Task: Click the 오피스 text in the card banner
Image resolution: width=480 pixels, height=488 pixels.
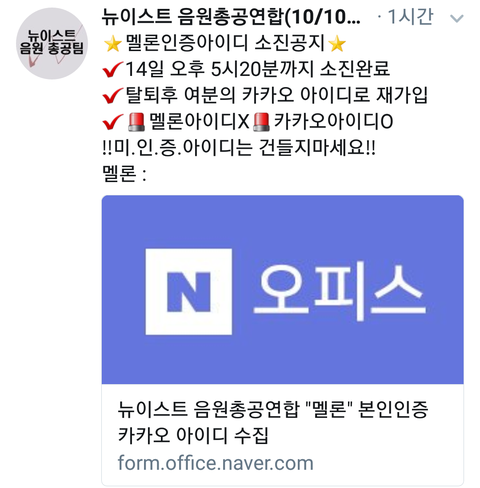Action: pyautogui.click(x=339, y=292)
